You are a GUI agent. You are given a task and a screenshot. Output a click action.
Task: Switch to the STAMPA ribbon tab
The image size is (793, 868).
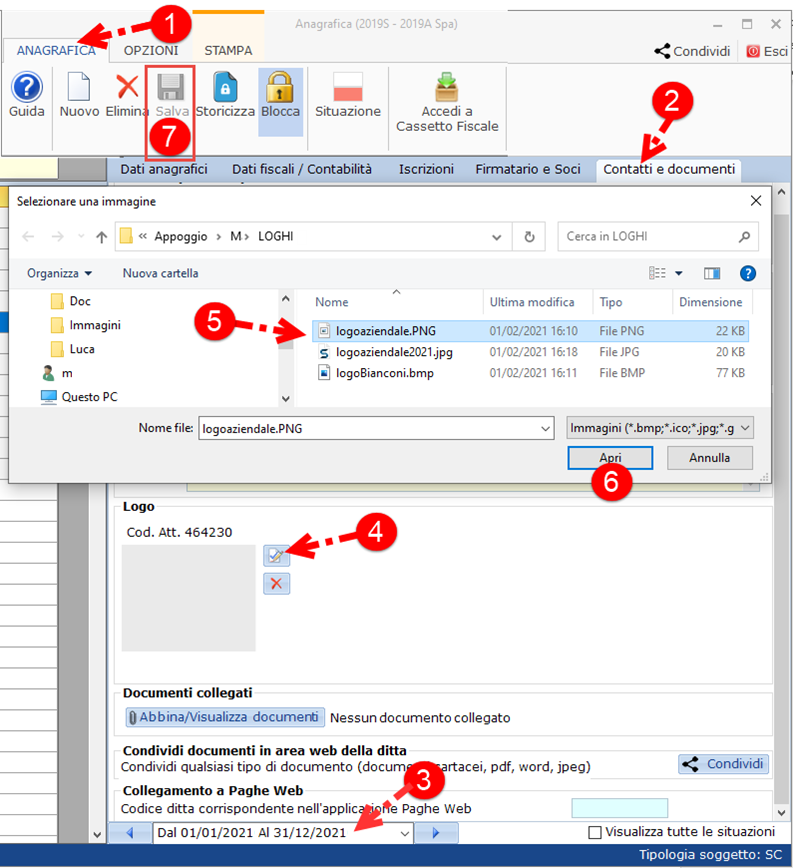tap(228, 50)
